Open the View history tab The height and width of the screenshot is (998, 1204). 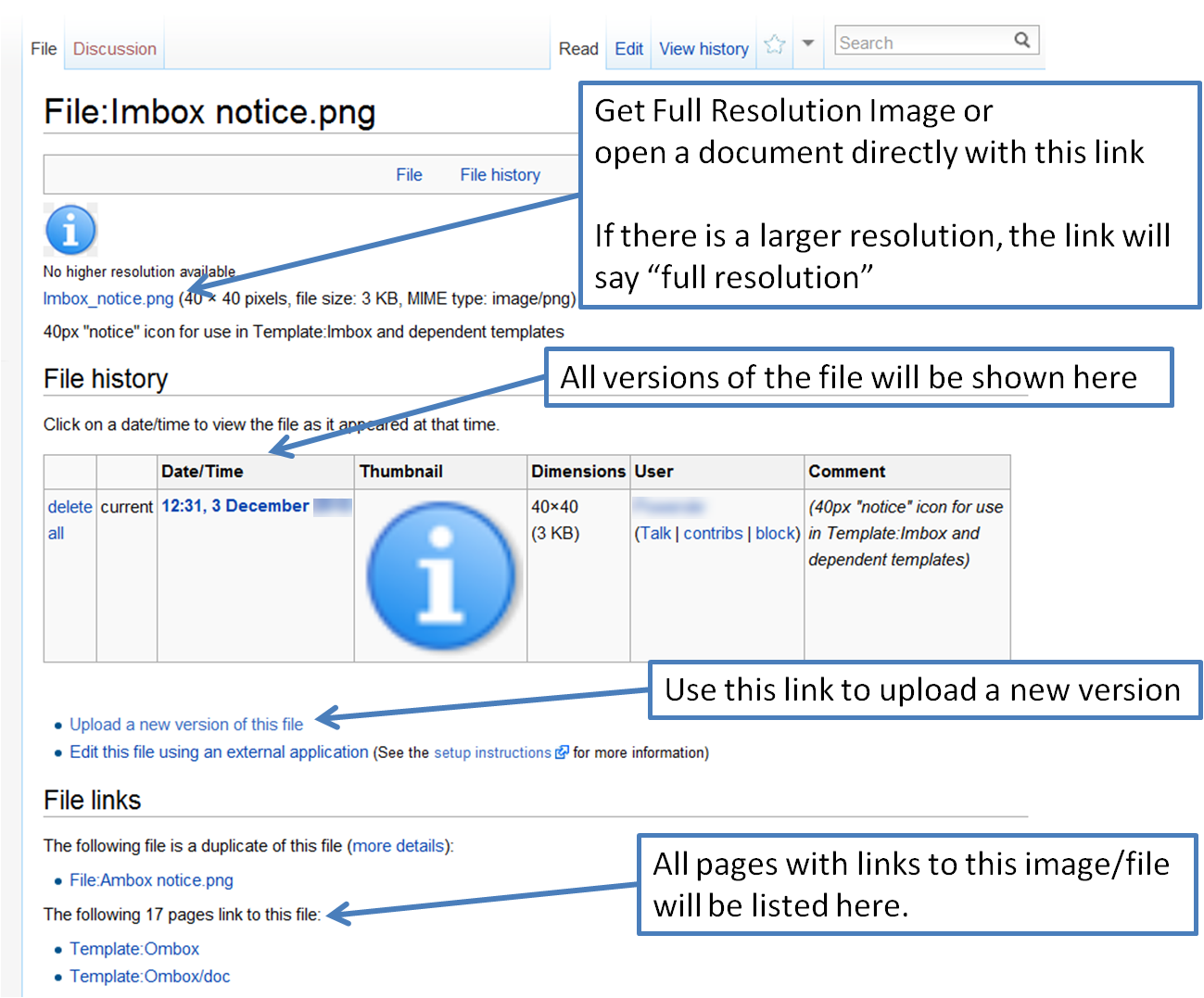click(703, 49)
